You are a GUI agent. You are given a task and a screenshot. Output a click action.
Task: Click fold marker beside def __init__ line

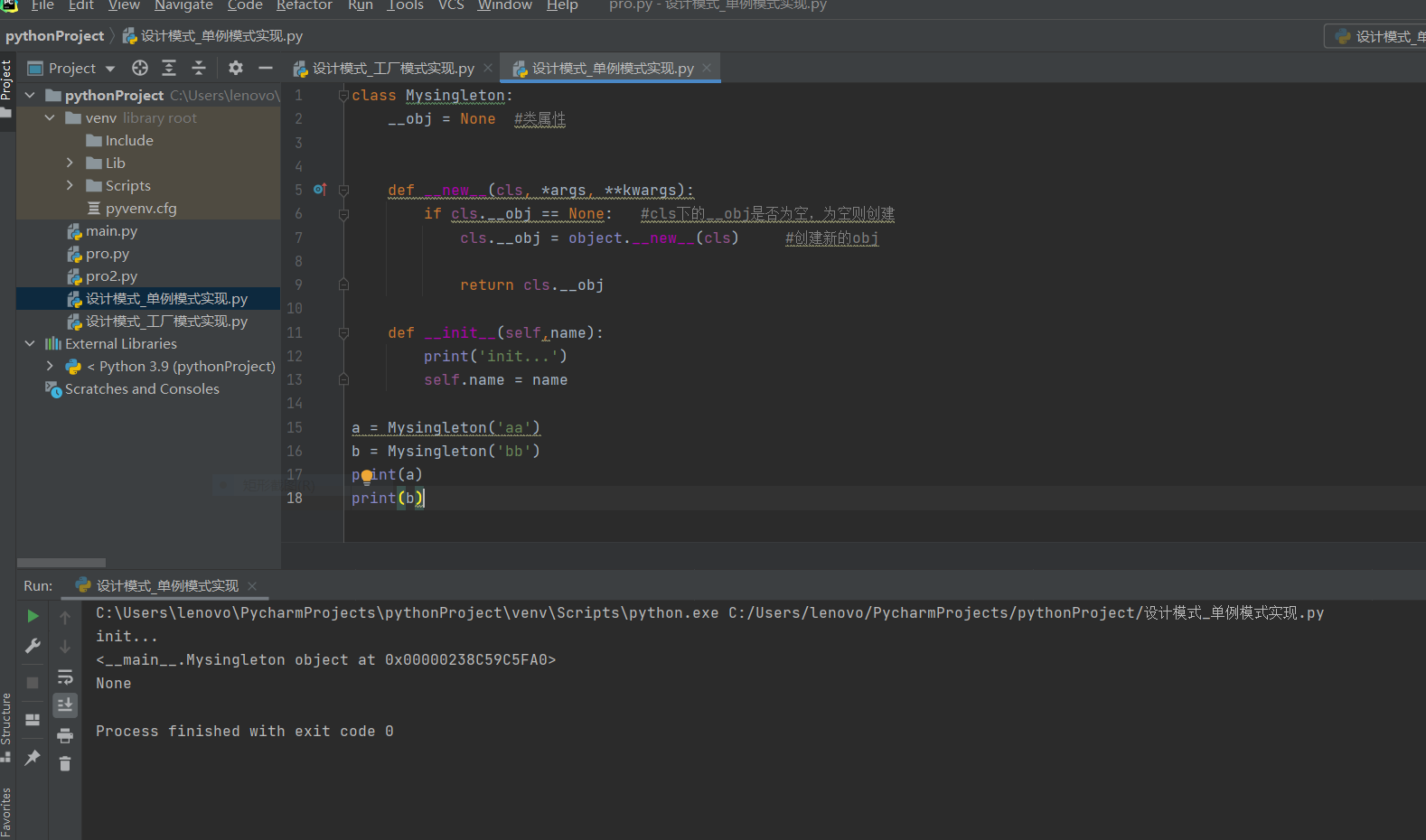coord(343,333)
